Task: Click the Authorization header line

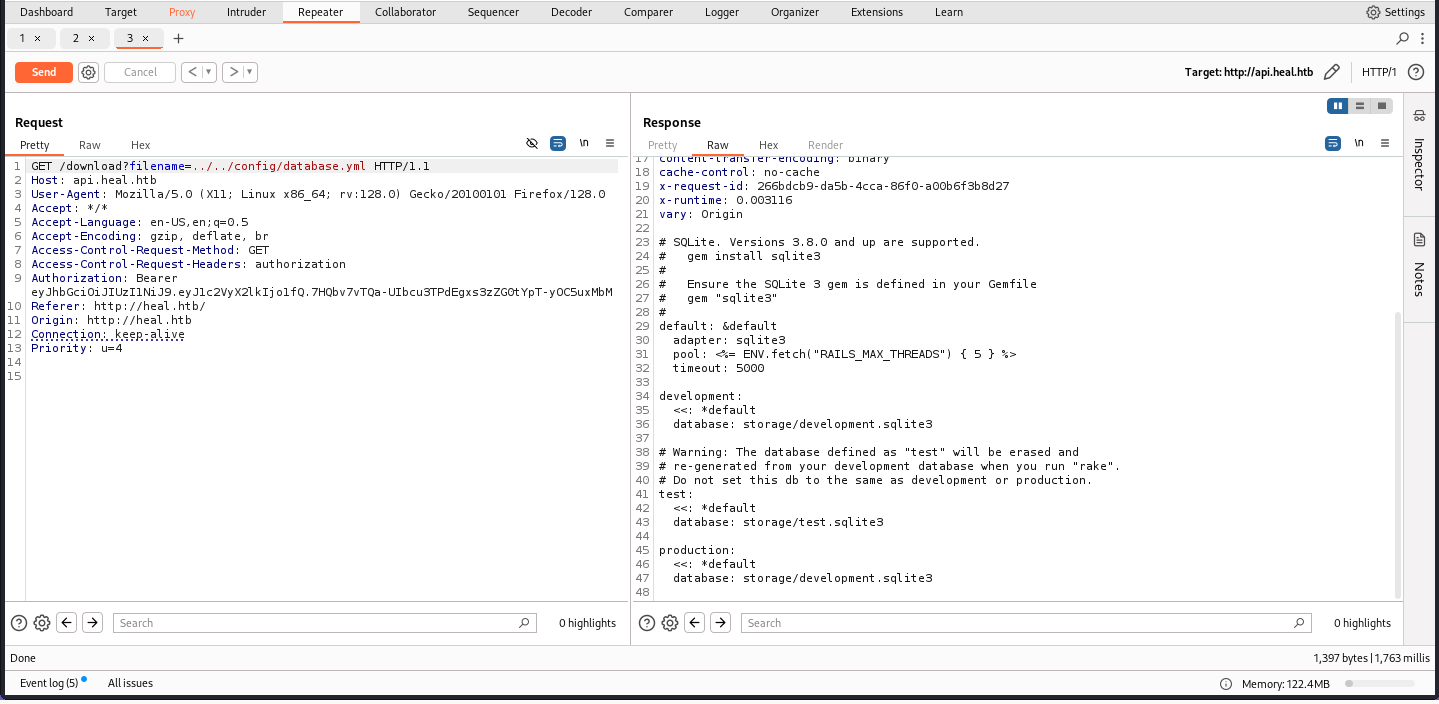Action: click(x=322, y=285)
